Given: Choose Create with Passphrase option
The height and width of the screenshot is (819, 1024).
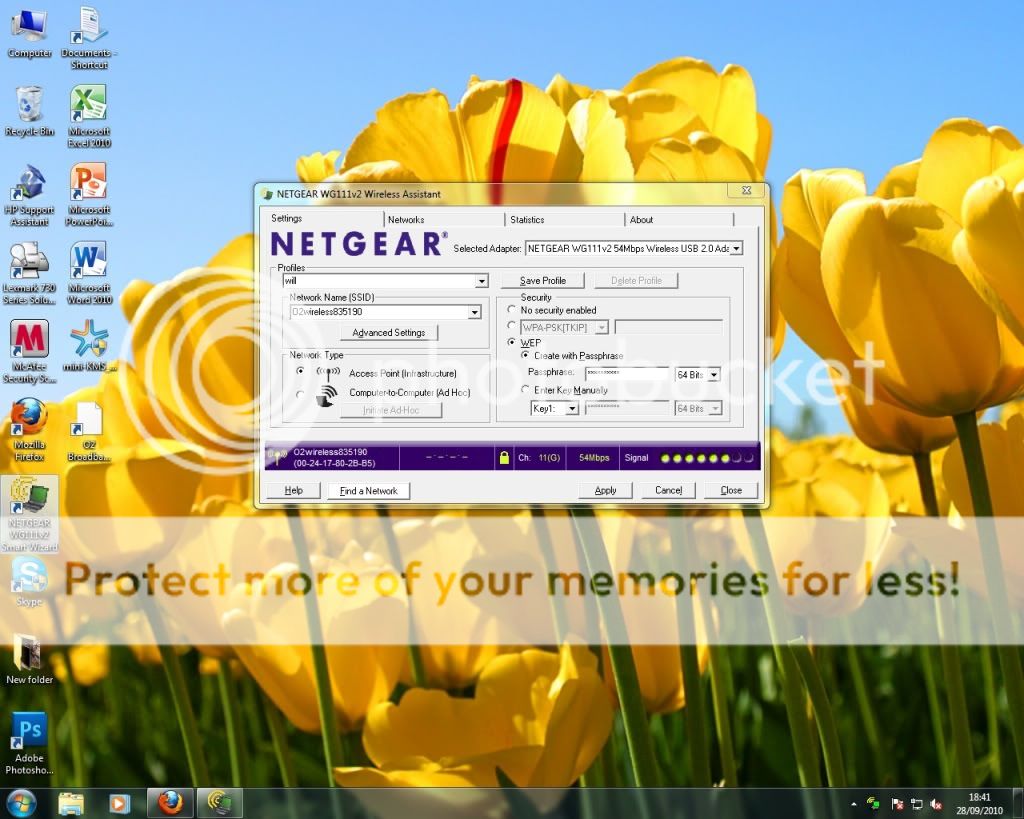Looking at the screenshot, I should (525, 355).
